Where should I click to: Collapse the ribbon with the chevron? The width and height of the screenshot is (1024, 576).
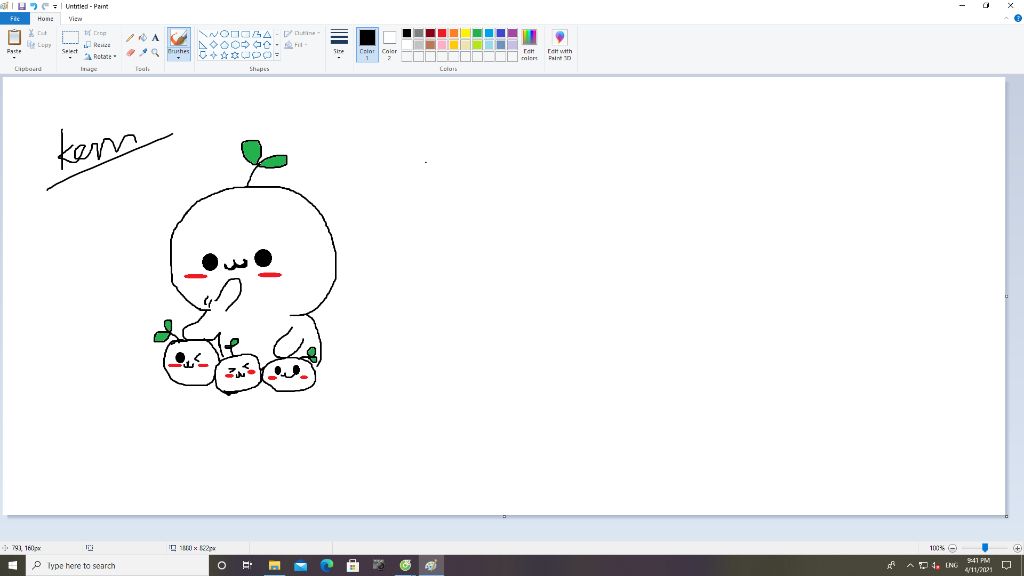point(1006,18)
